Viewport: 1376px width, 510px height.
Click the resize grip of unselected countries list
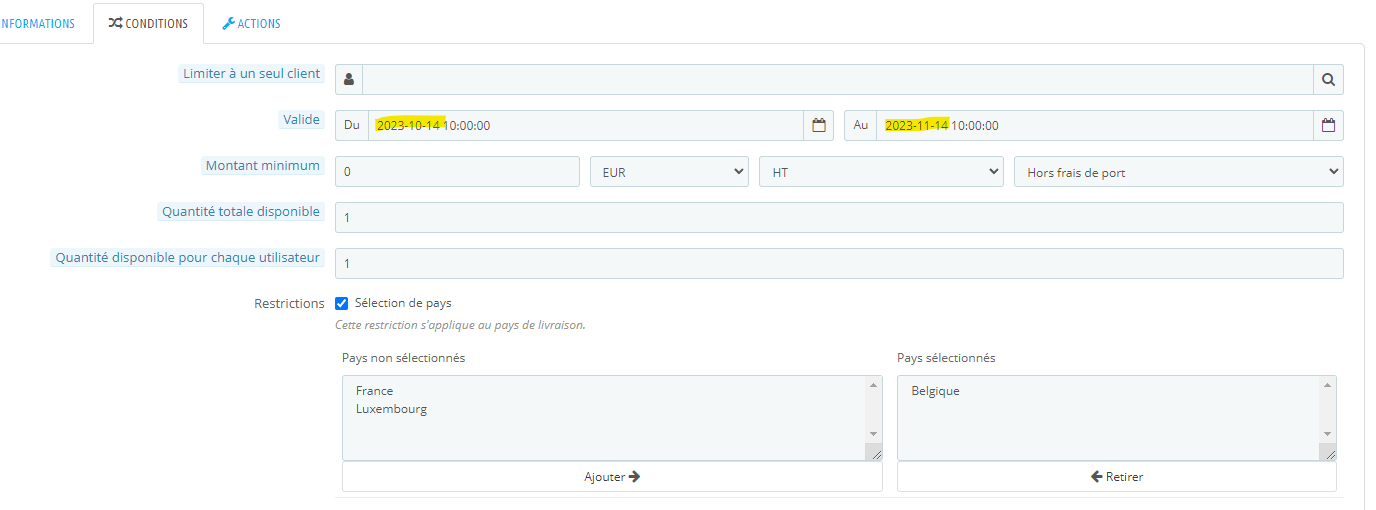[874, 453]
